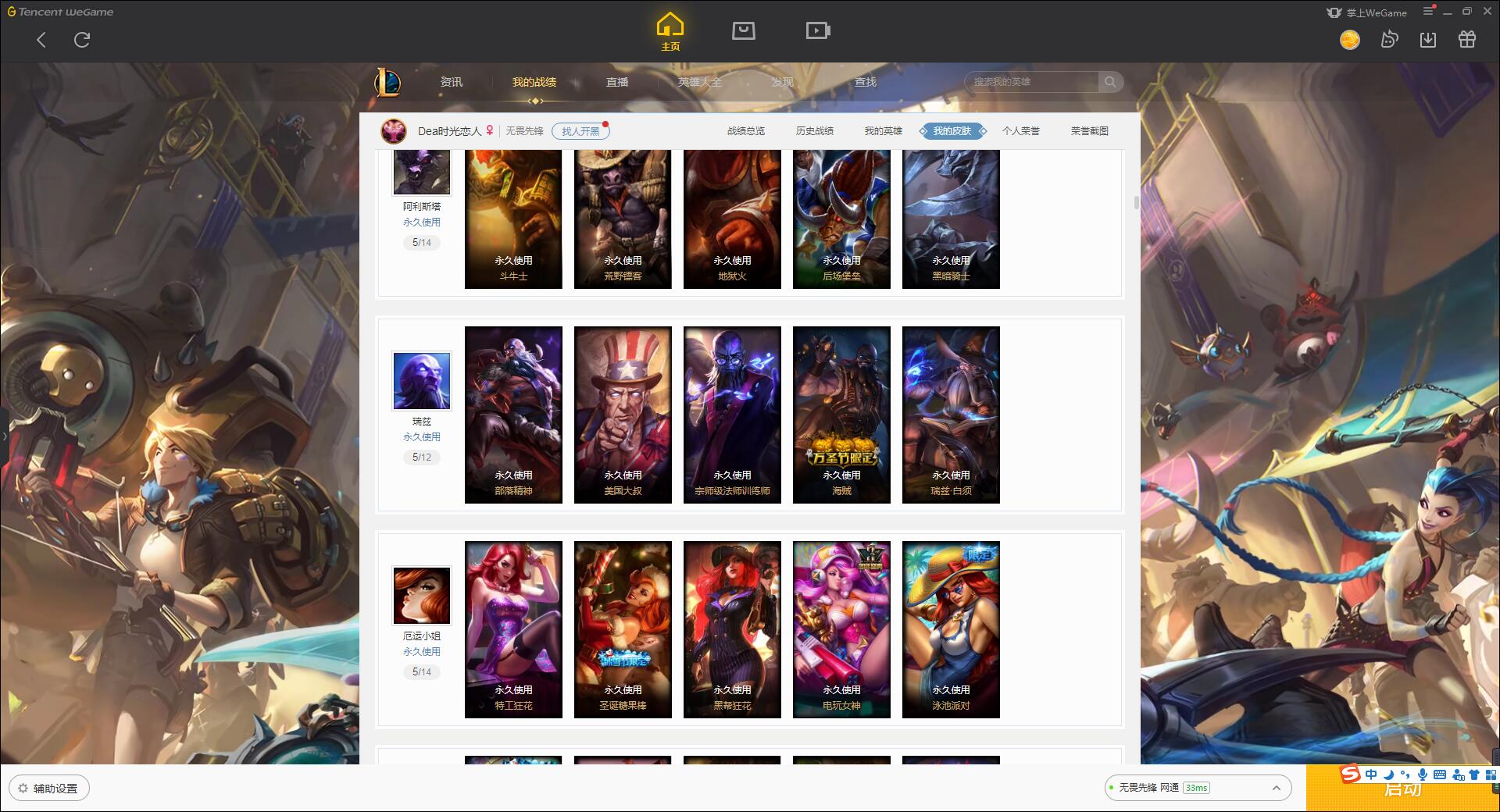
Task: Open the 海贼 Ryze skin card
Action: [x=841, y=415]
